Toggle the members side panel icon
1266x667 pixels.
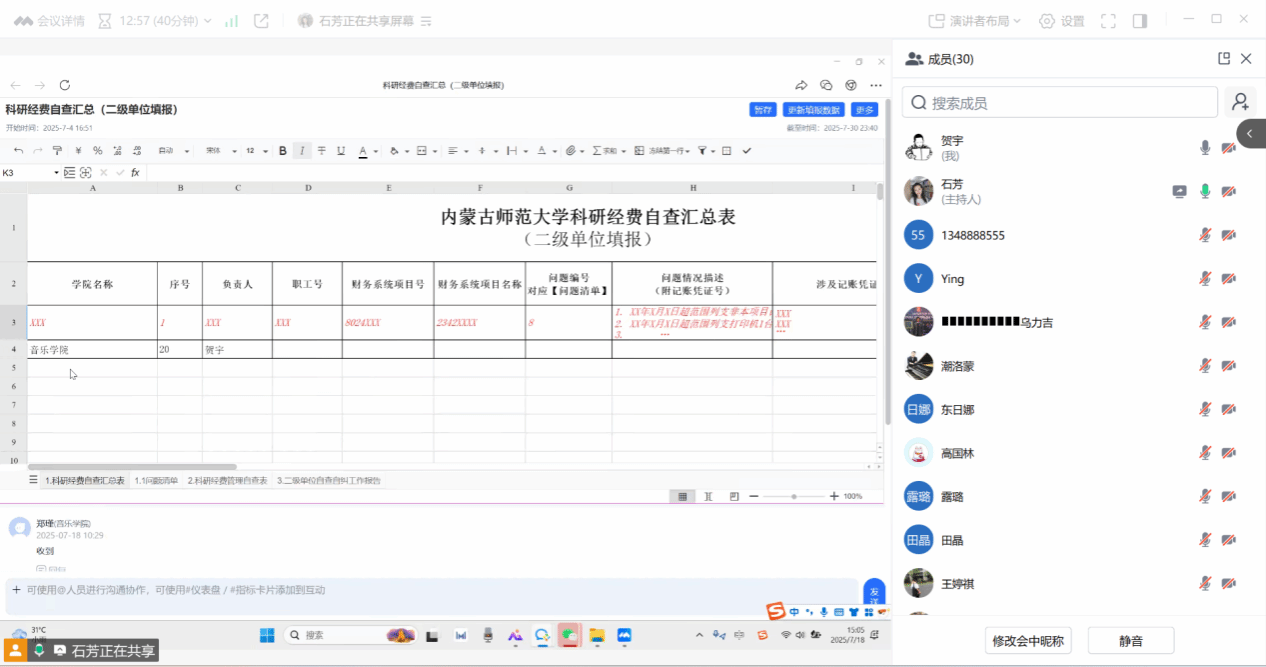tap(1139, 21)
